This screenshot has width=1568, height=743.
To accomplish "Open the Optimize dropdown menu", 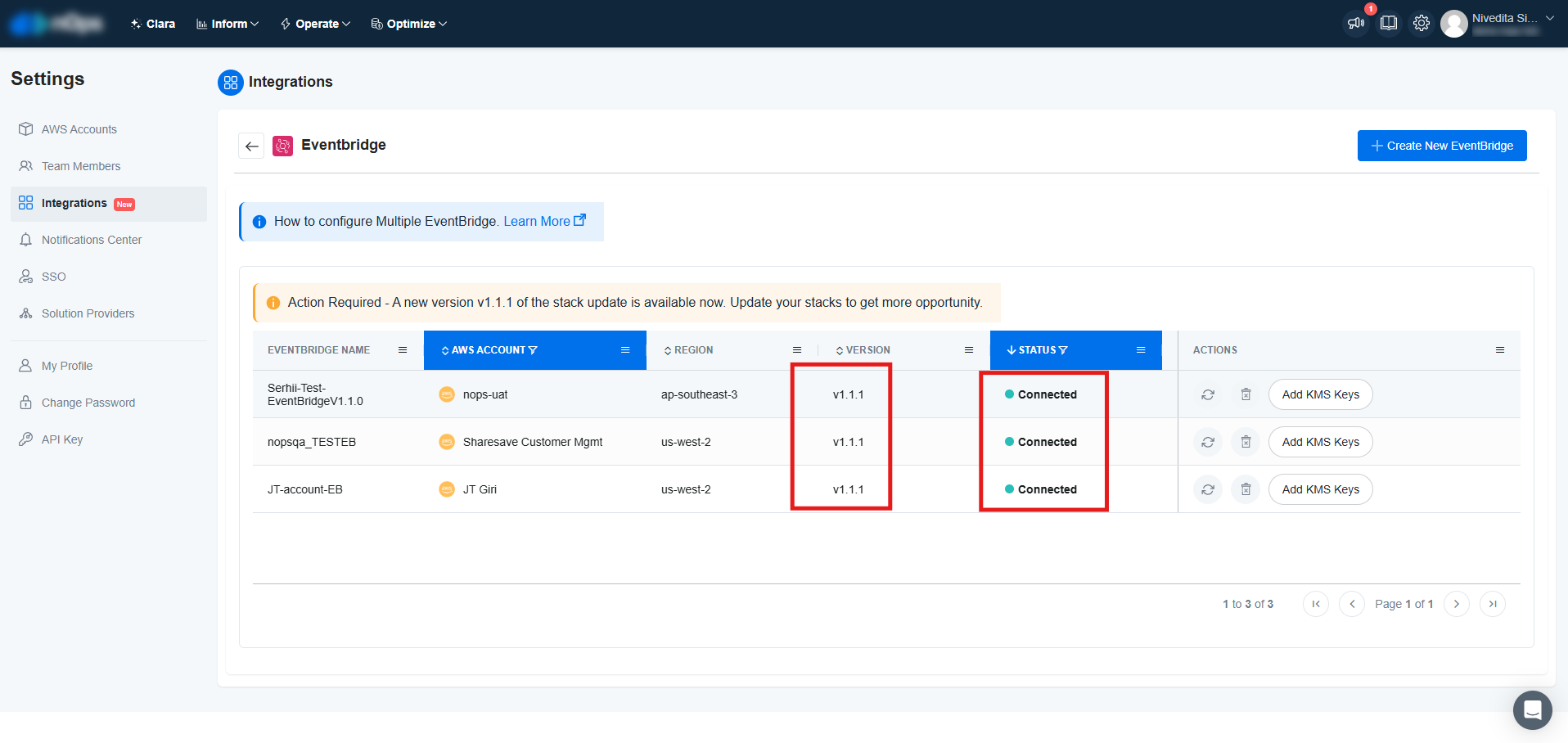I will coord(409,24).
